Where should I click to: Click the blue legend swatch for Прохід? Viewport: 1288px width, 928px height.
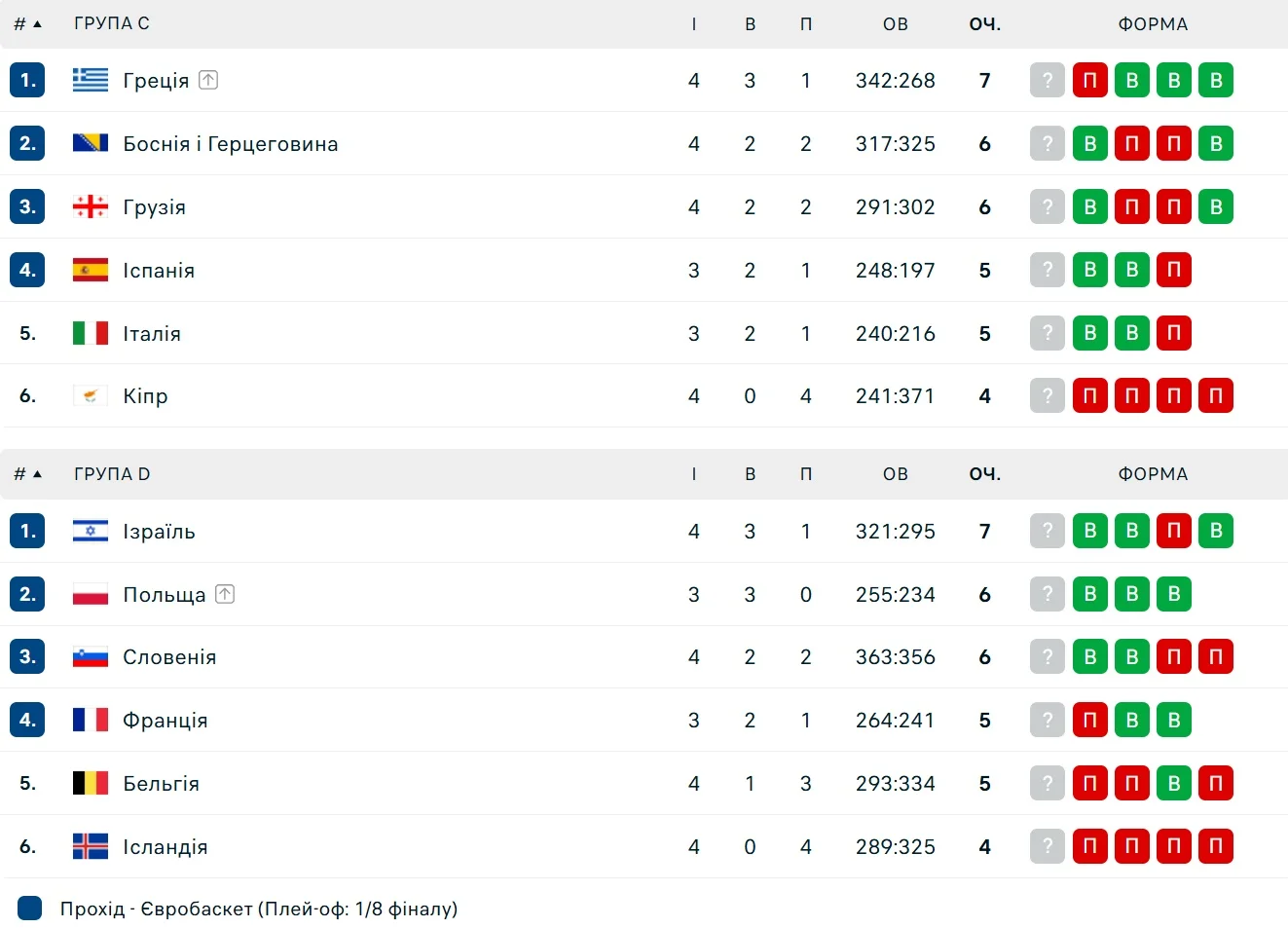pyautogui.click(x=30, y=909)
